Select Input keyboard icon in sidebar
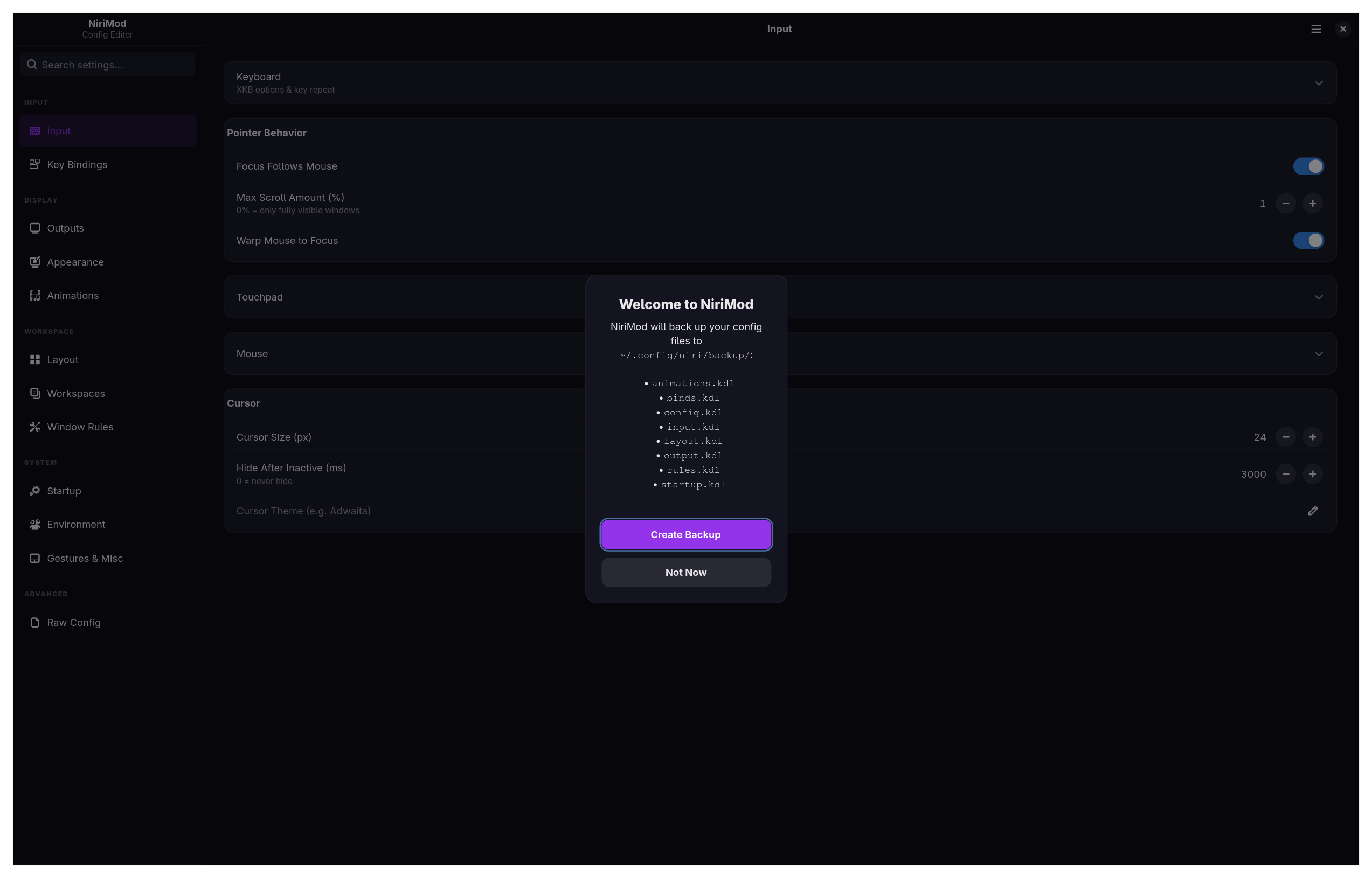Viewport: 1372px width, 878px height. [x=35, y=130]
